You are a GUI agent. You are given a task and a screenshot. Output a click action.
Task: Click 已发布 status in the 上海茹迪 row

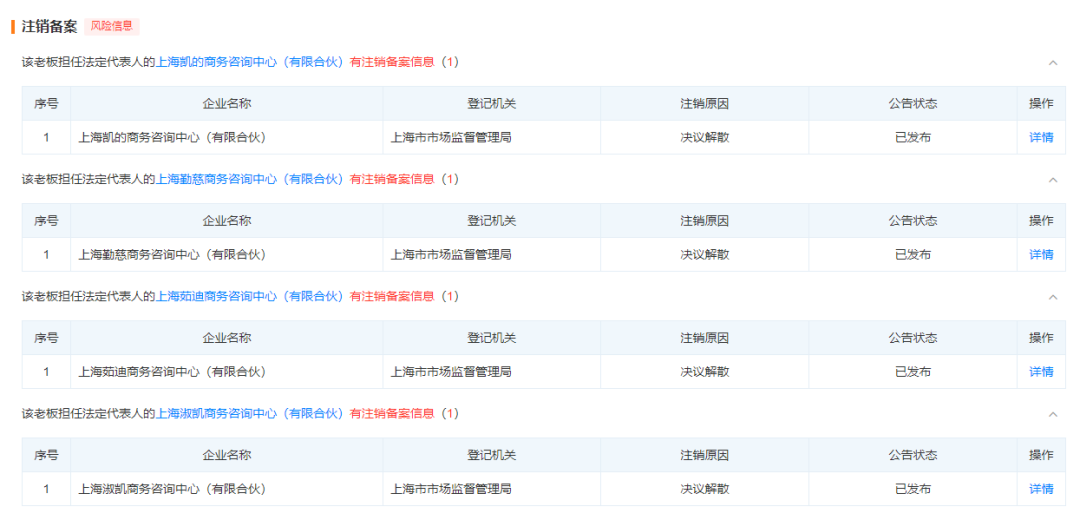pyautogui.click(x=913, y=371)
